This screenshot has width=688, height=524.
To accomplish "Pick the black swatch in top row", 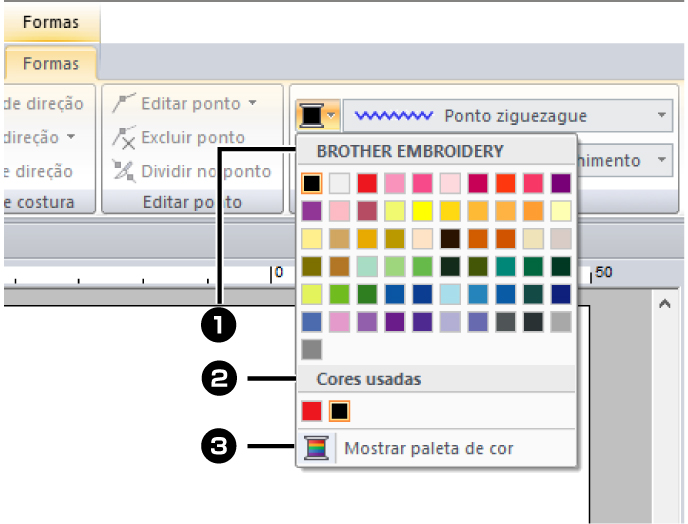I will (x=312, y=183).
